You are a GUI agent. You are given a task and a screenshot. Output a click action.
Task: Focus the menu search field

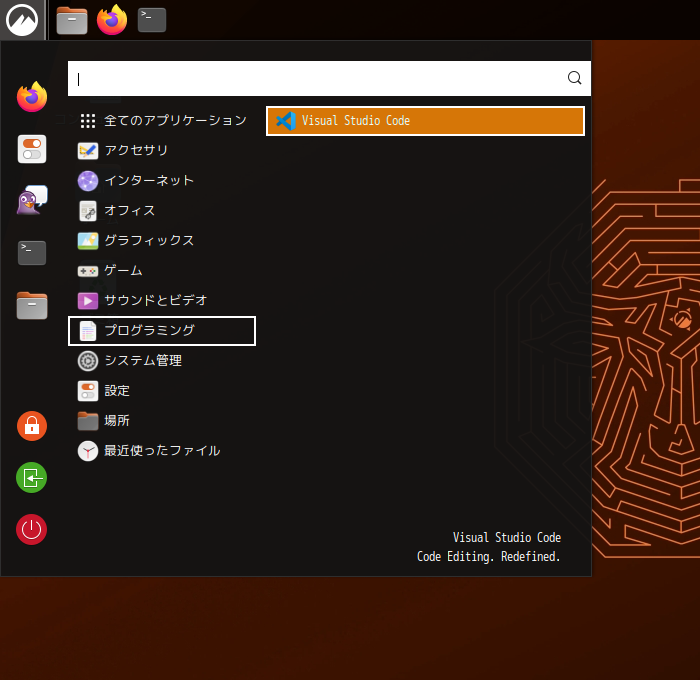click(x=329, y=79)
